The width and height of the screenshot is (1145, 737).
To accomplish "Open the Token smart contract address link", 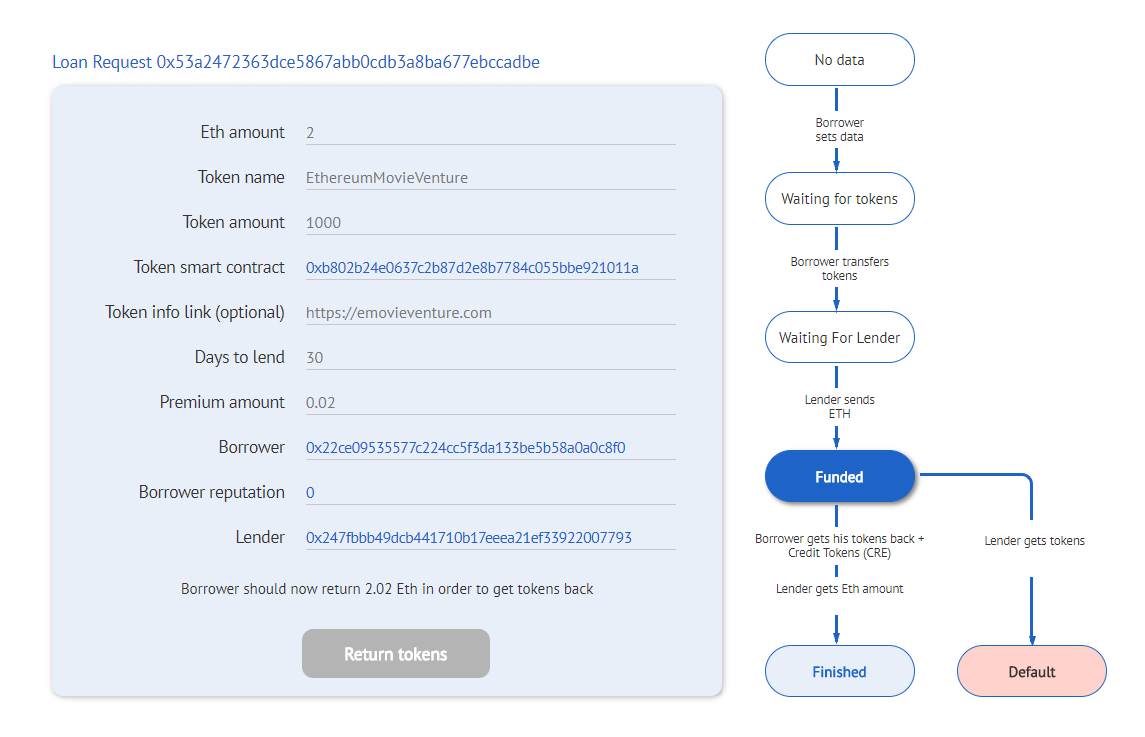I will [472, 268].
